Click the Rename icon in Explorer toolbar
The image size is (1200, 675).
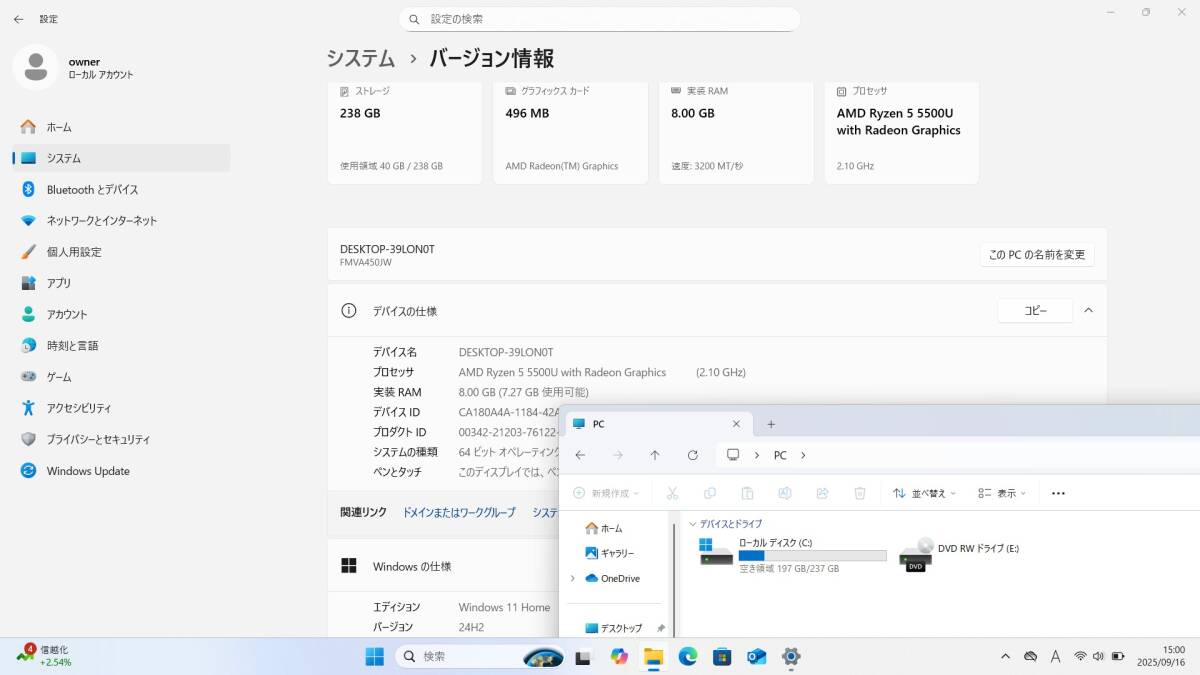(785, 493)
